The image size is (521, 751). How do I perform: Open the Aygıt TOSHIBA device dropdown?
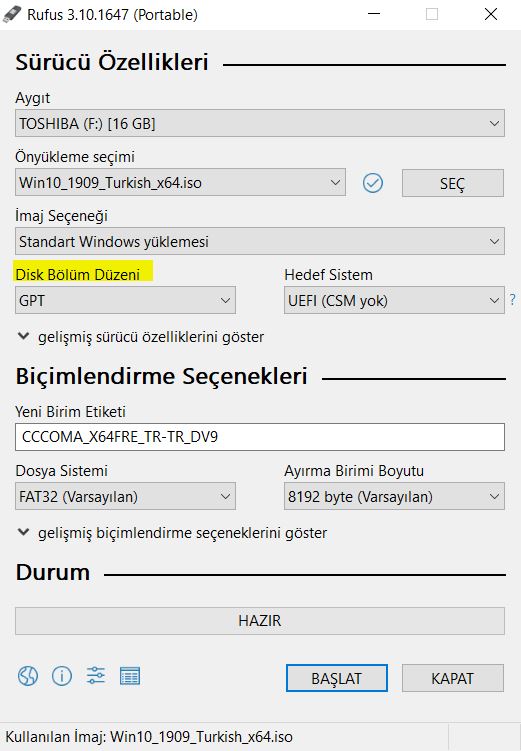(x=260, y=124)
